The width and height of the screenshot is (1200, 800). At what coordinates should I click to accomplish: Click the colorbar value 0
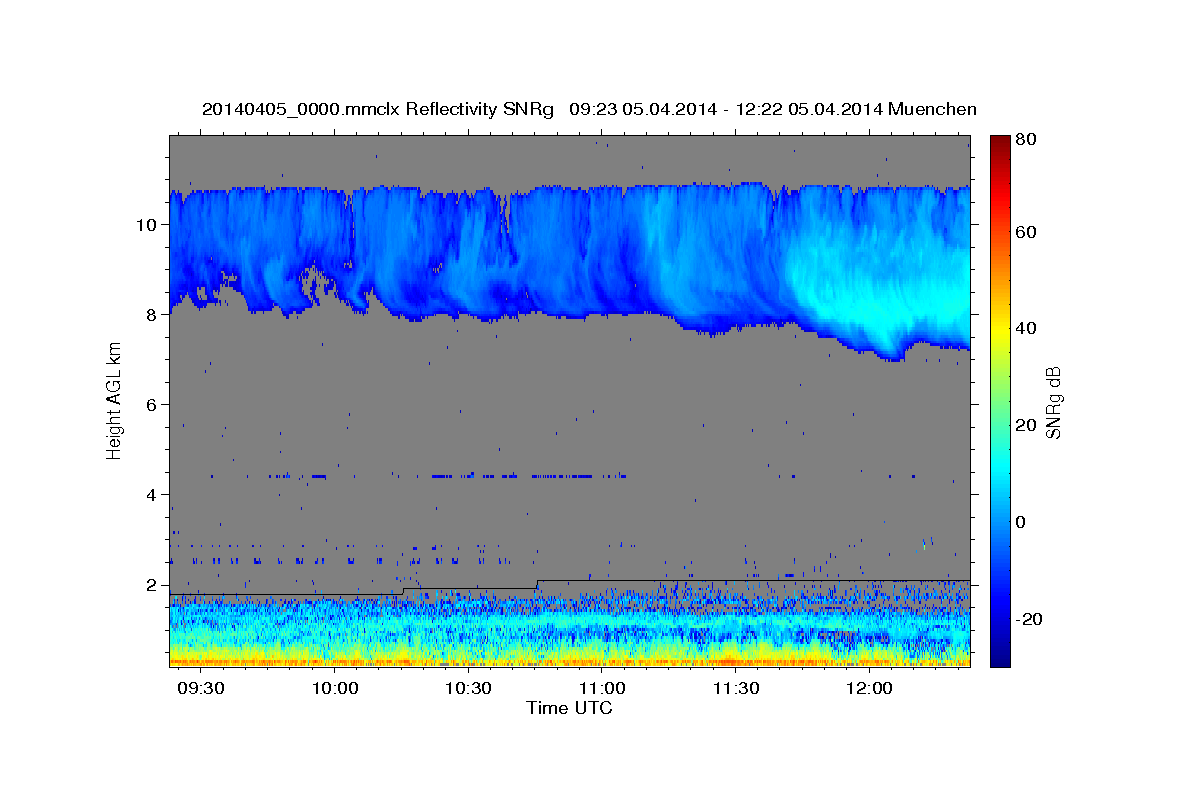pyautogui.click(x=1023, y=522)
